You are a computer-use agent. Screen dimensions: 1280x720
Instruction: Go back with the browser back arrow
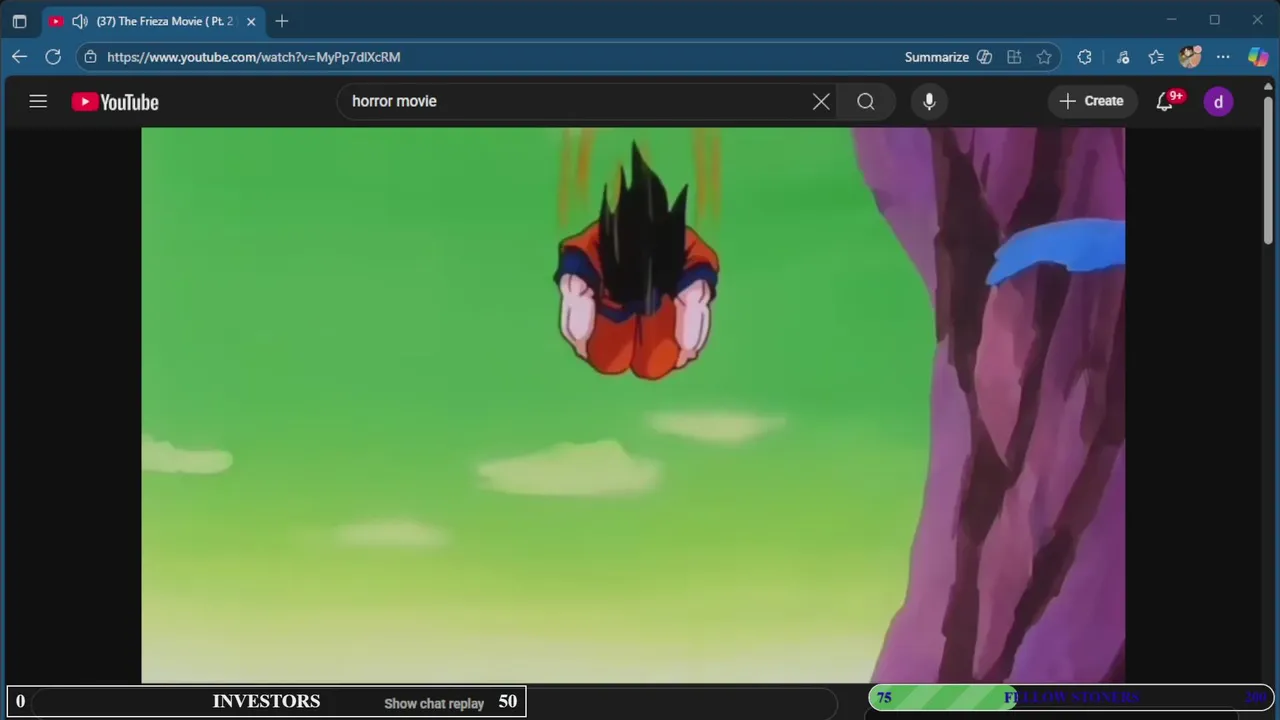pyautogui.click(x=19, y=57)
